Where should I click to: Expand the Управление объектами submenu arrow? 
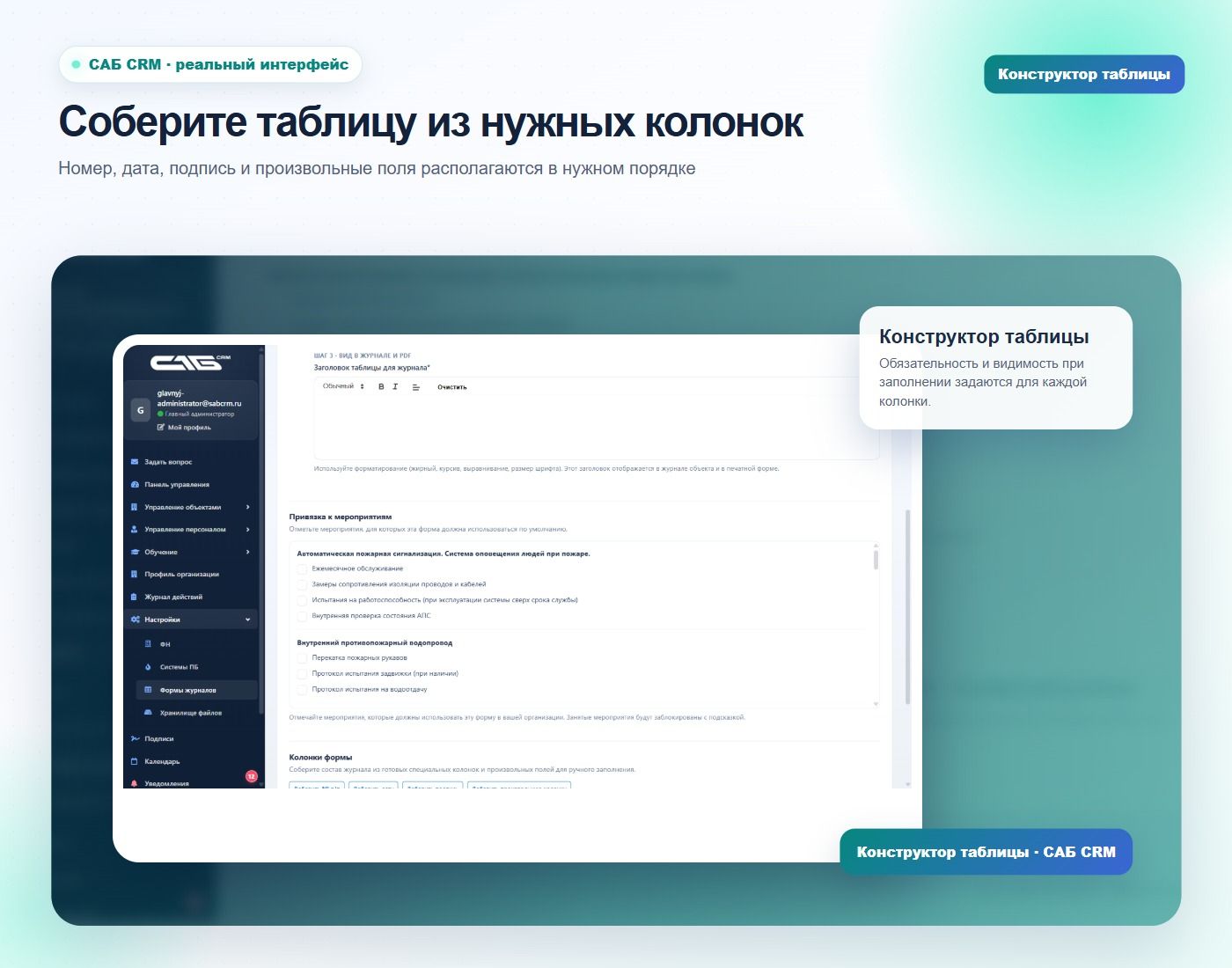(248, 507)
